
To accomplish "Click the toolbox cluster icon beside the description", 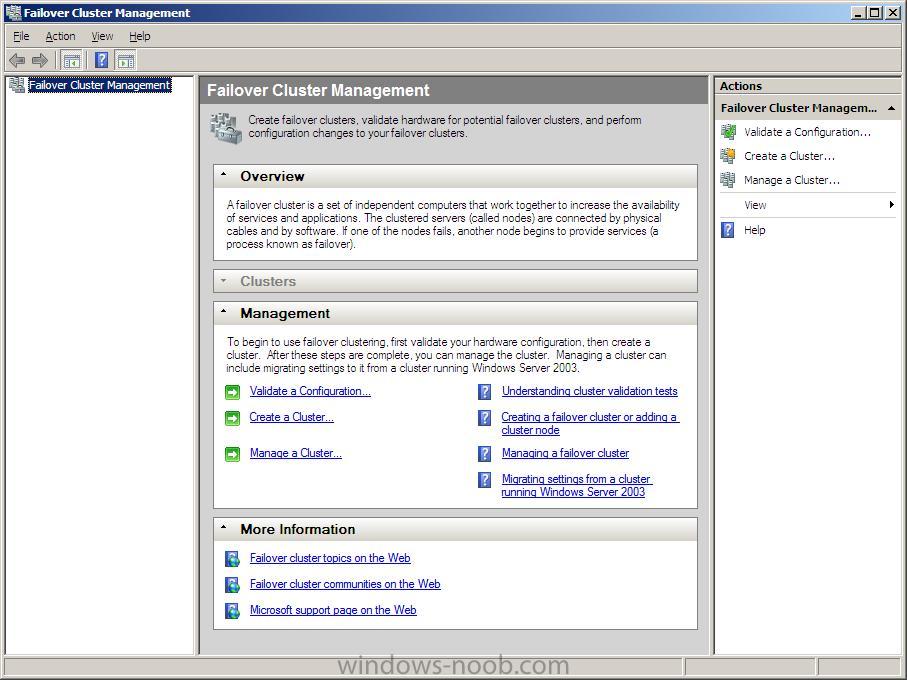I will [x=226, y=128].
